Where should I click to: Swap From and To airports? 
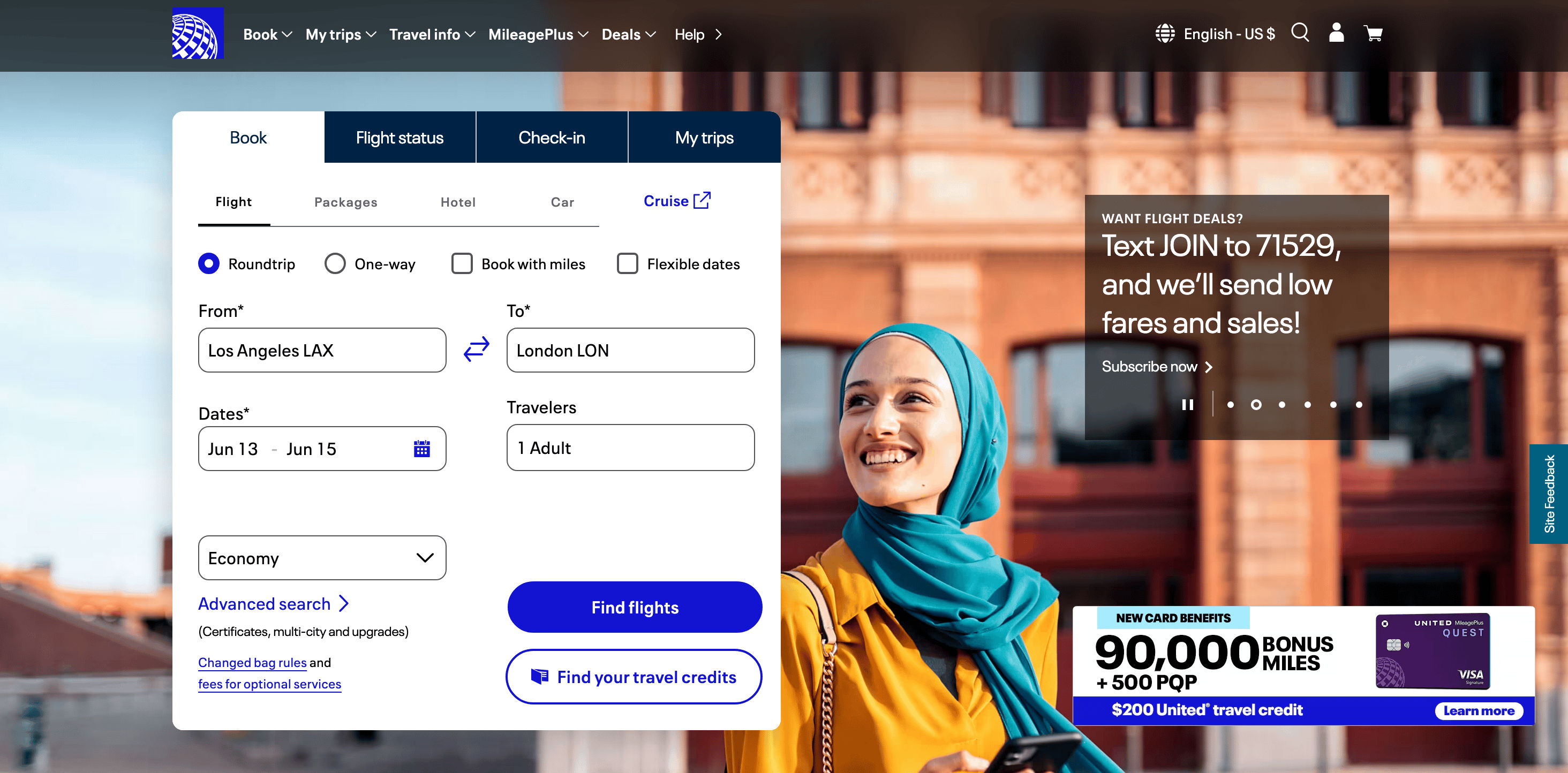[476, 350]
